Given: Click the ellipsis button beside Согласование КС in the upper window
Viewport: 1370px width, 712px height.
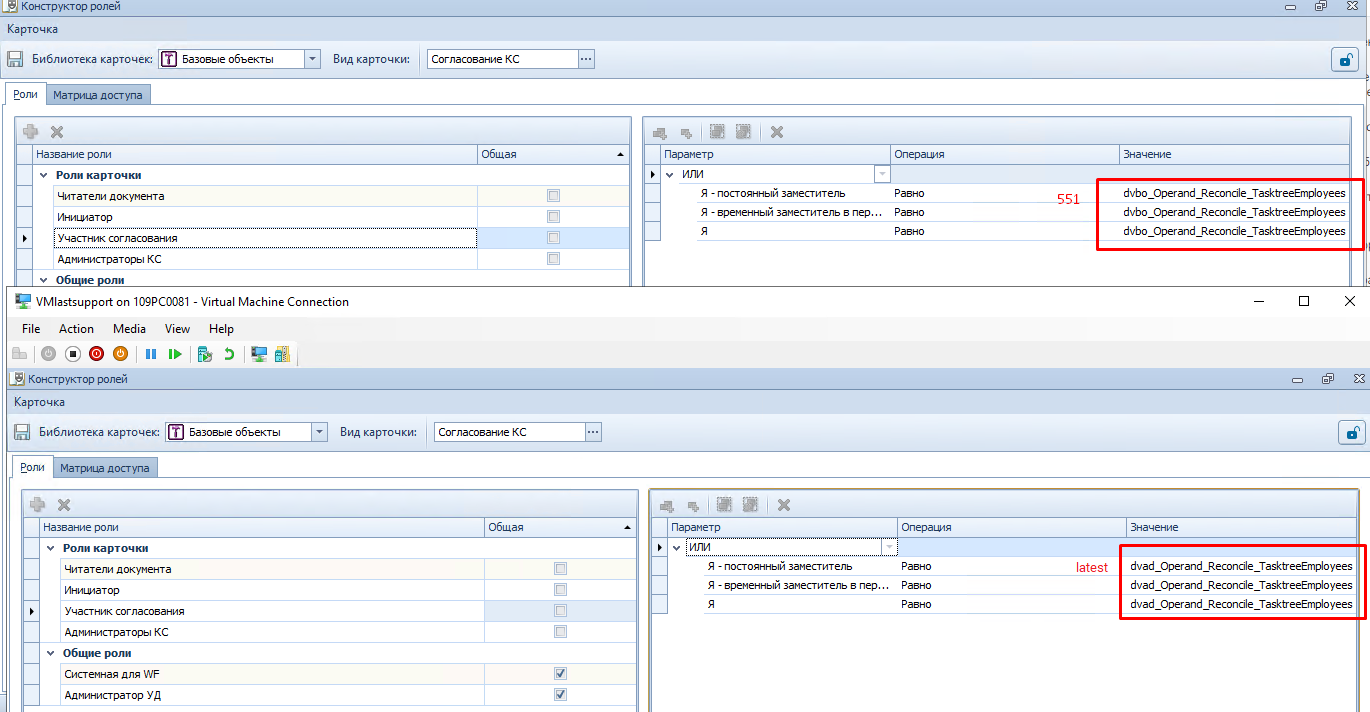Looking at the screenshot, I should 586,59.
